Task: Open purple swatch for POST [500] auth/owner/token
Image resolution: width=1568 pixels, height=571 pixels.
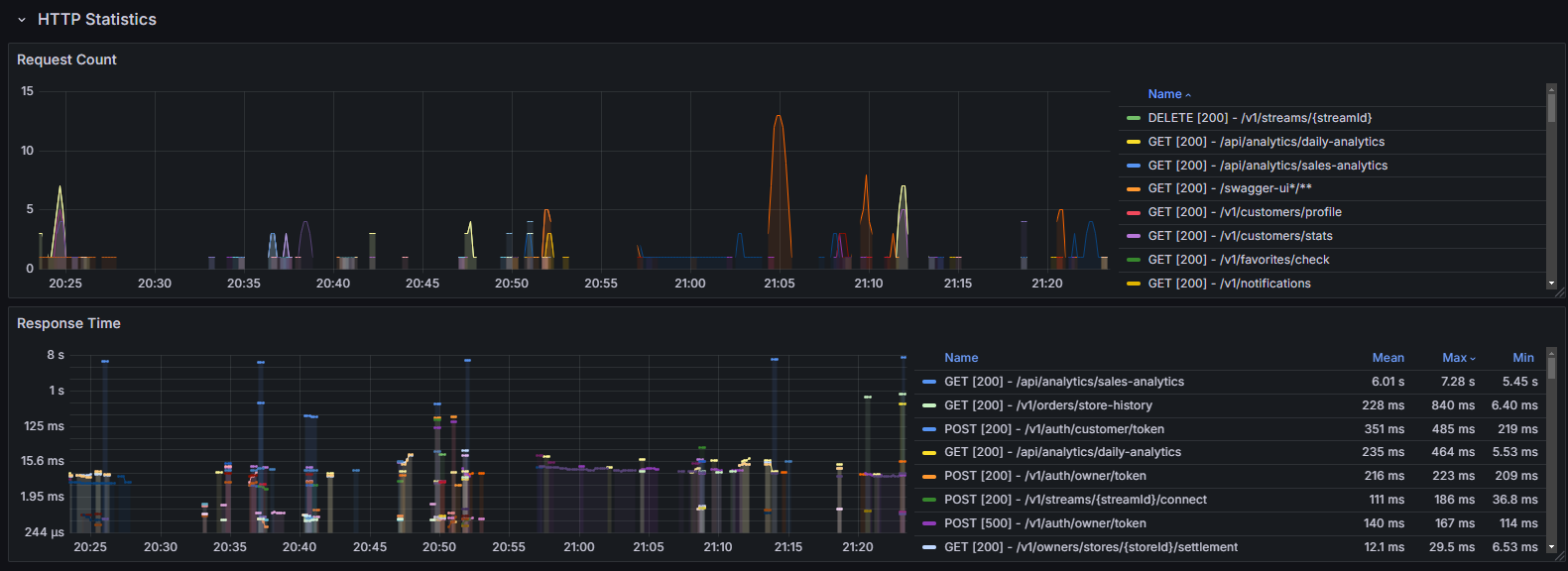Action: point(929,523)
